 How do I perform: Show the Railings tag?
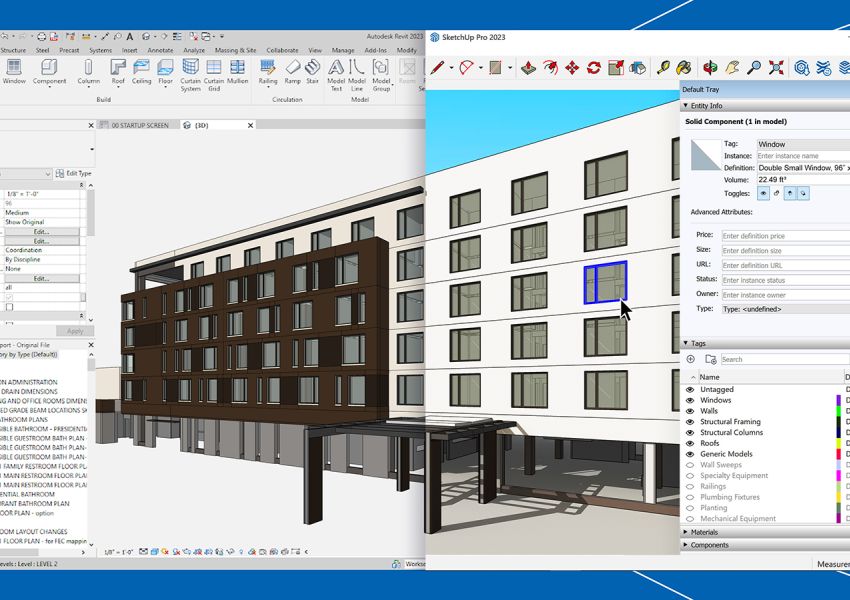pos(690,486)
